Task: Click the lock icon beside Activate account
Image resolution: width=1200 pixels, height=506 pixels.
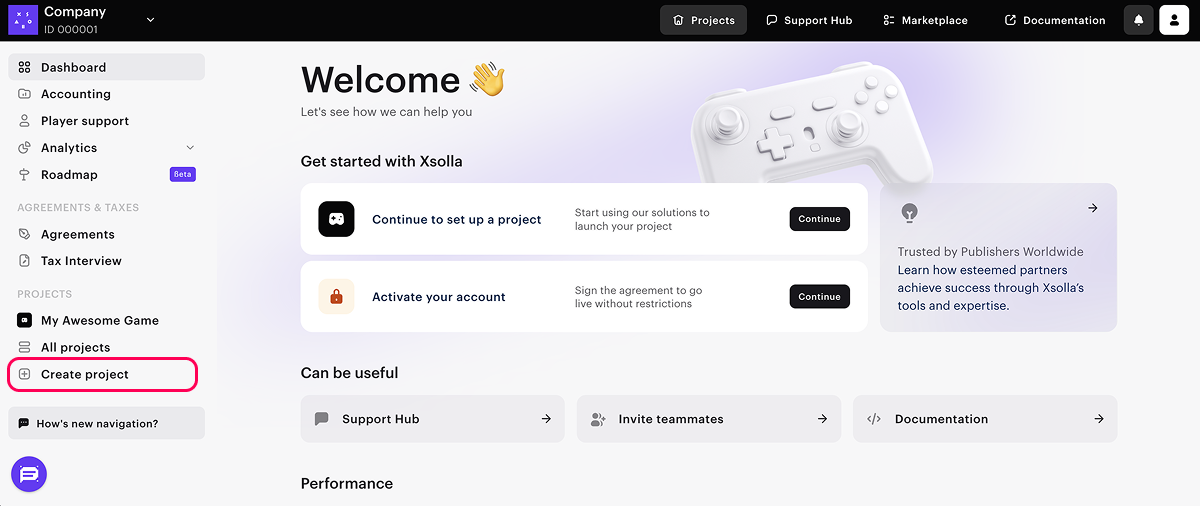Action: click(336, 297)
